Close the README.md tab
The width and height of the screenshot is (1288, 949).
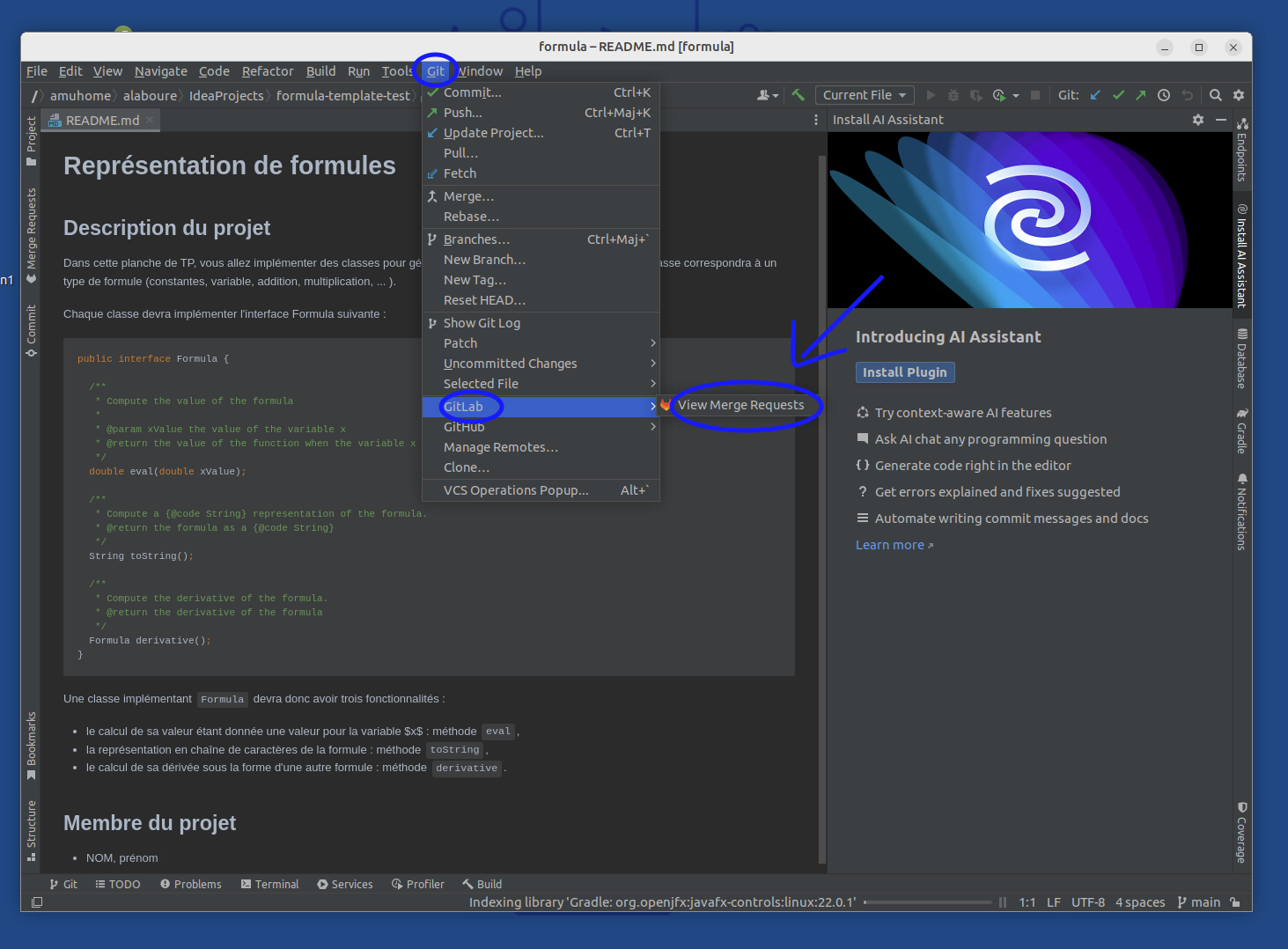(151, 120)
